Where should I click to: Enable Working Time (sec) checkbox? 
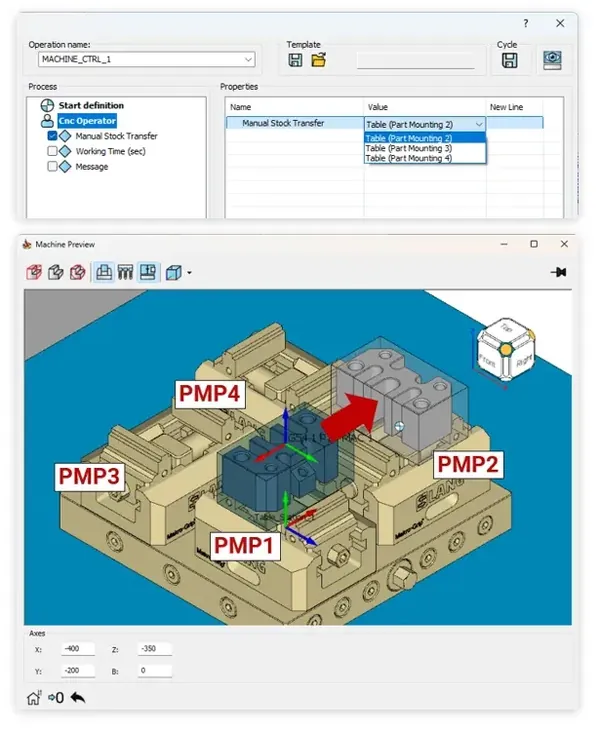point(52,151)
